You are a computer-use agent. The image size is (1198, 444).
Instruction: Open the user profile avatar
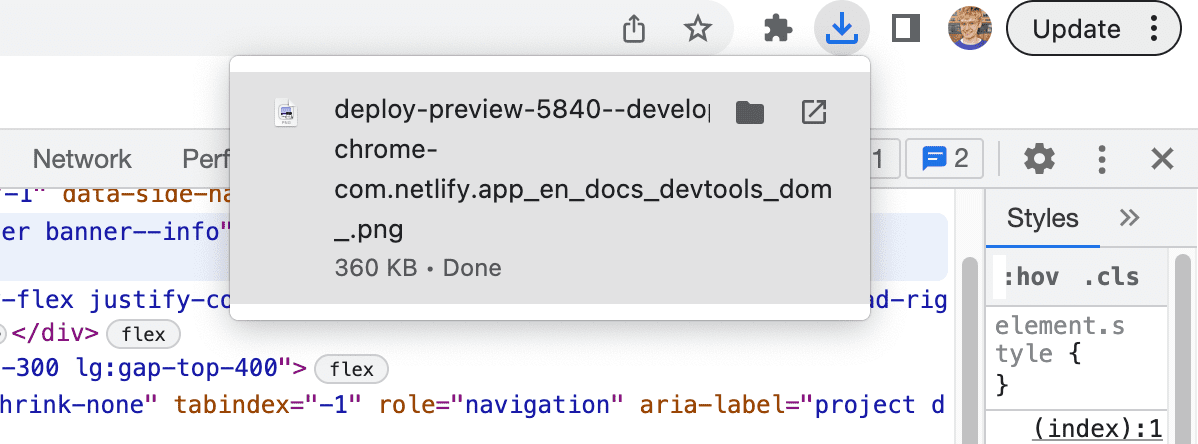[x=969, y=29]
